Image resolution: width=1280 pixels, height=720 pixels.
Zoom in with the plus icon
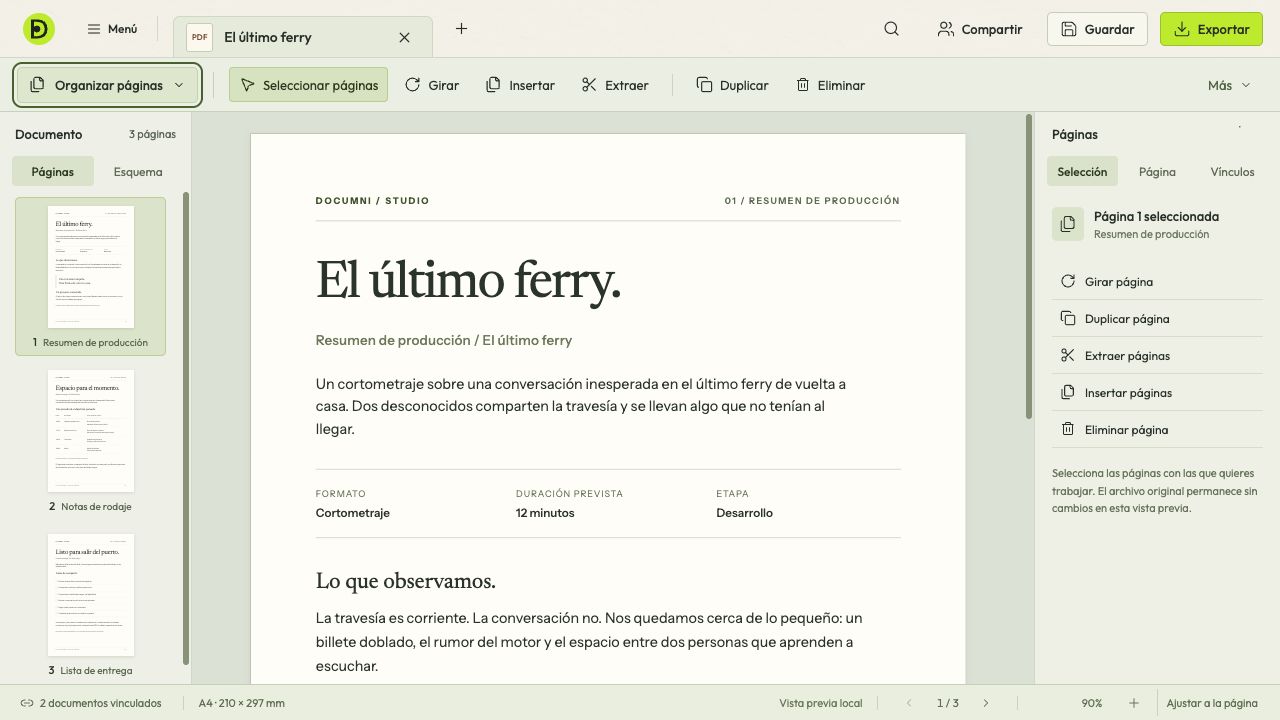click(x=1134, y=703)
